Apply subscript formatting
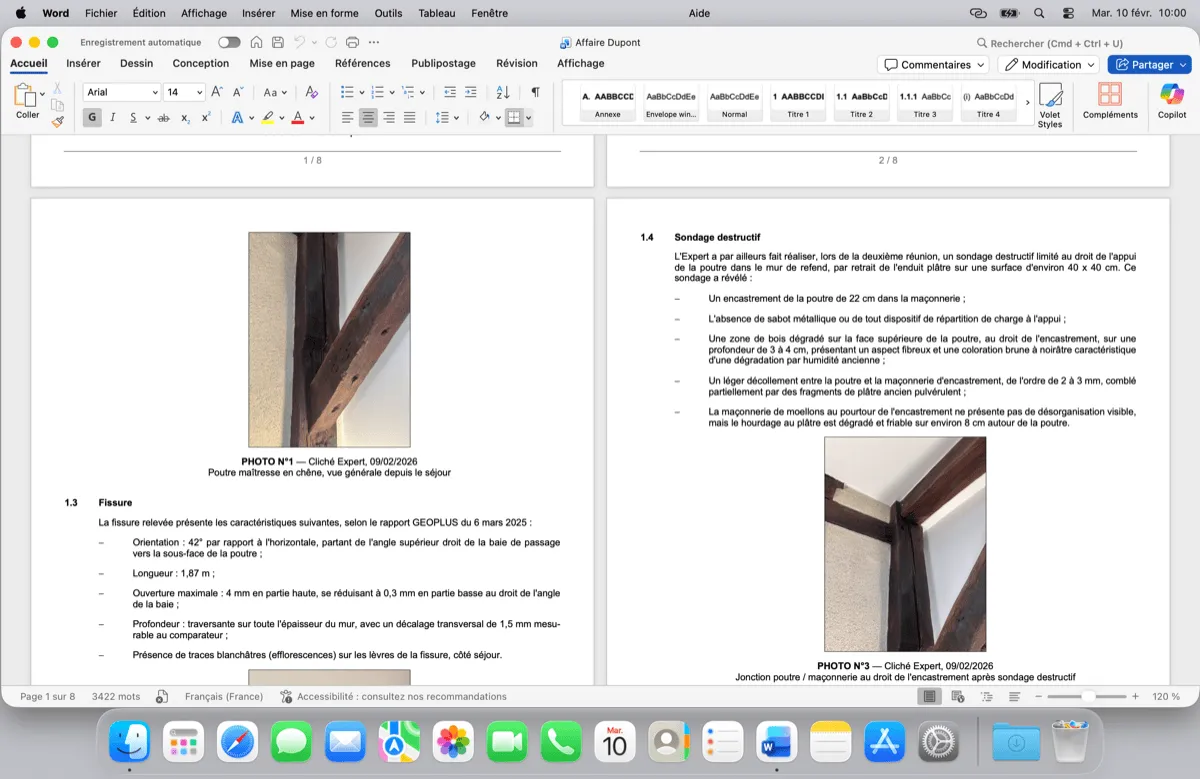Screen dimensions: 1200x779 click(x=186, y=117)
